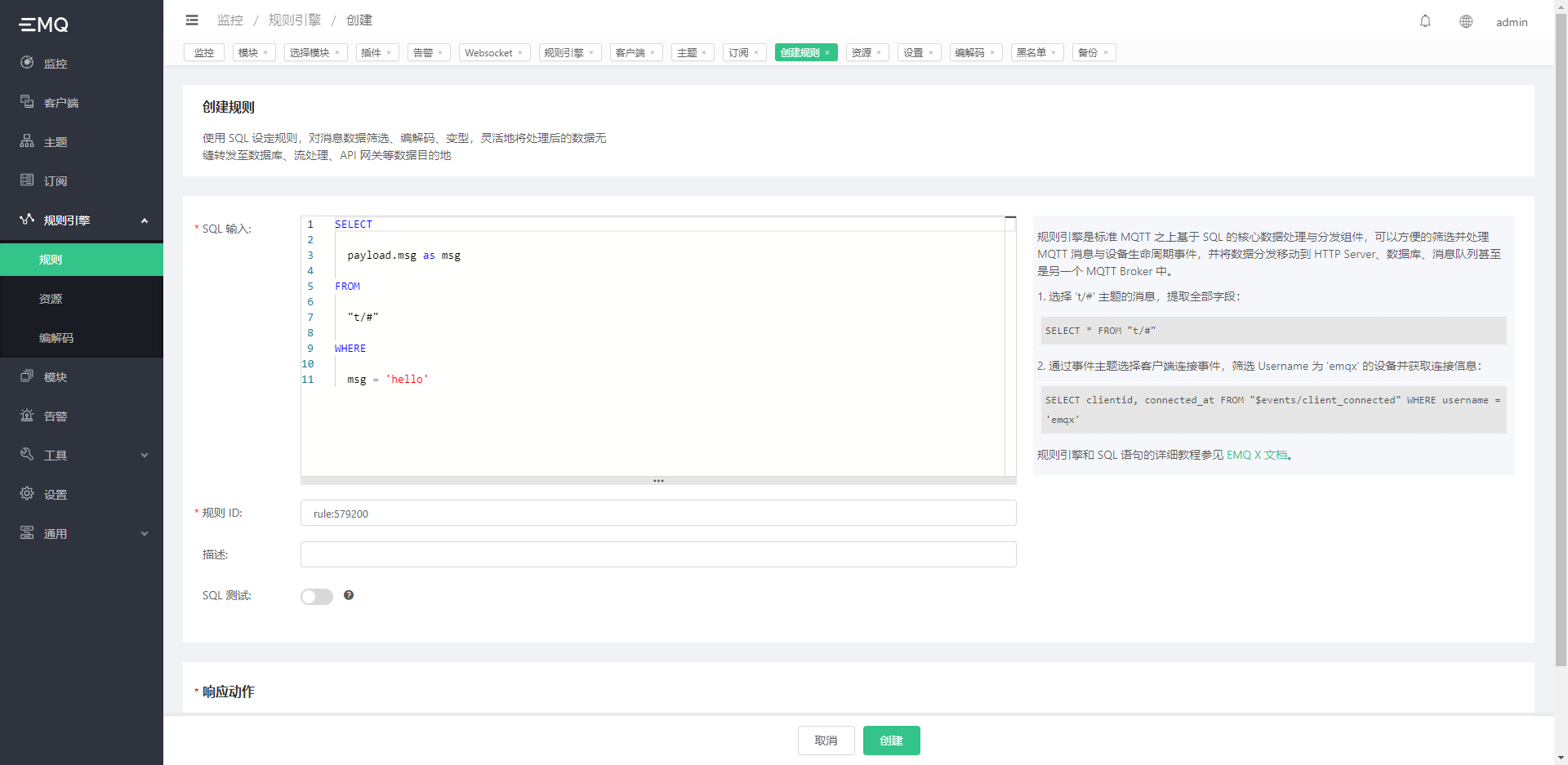Click 监控 in the breadcrumb
Viewport: 1568px width, 765px height.
[x=230, y=20]
